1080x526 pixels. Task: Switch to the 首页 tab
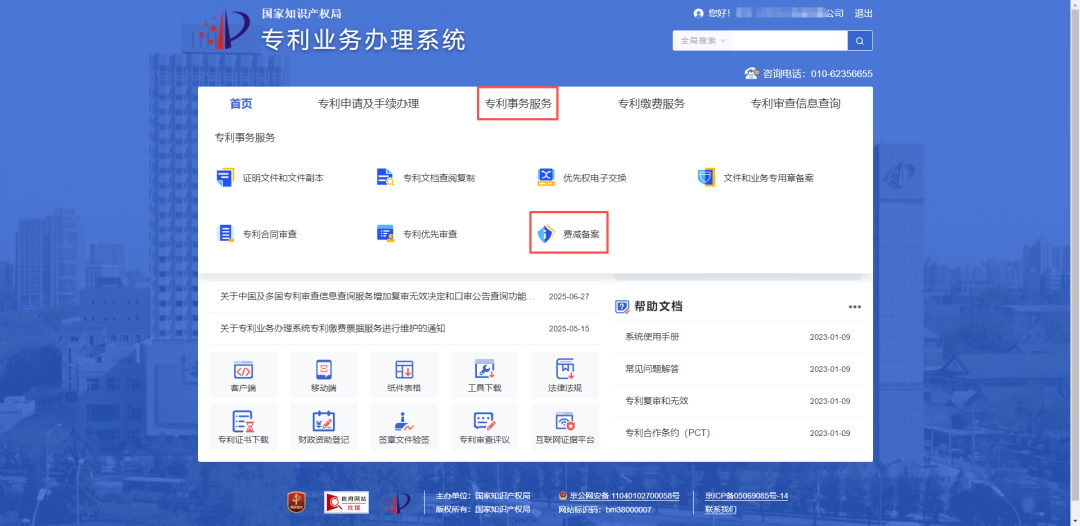241,104
